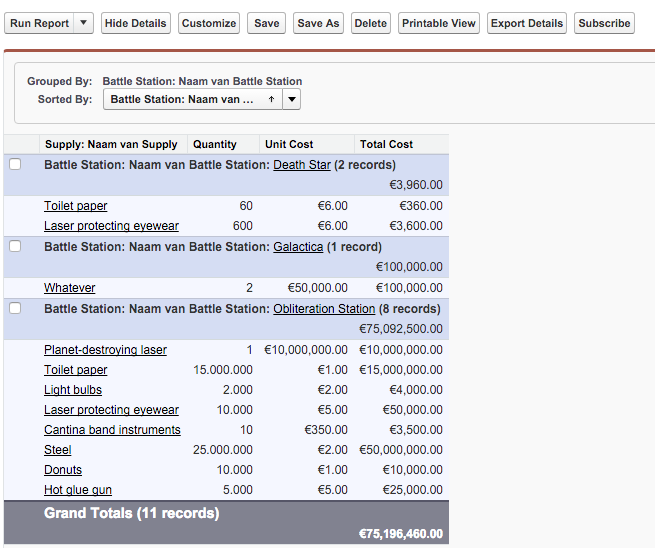Open the Death Star link
Viewport: 655px width, 548px height.
point(302,165)
